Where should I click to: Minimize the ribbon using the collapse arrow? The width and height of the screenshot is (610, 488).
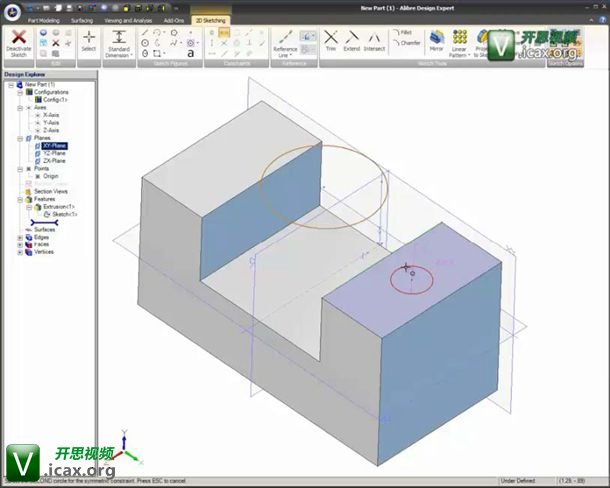[x=592, y=19]
